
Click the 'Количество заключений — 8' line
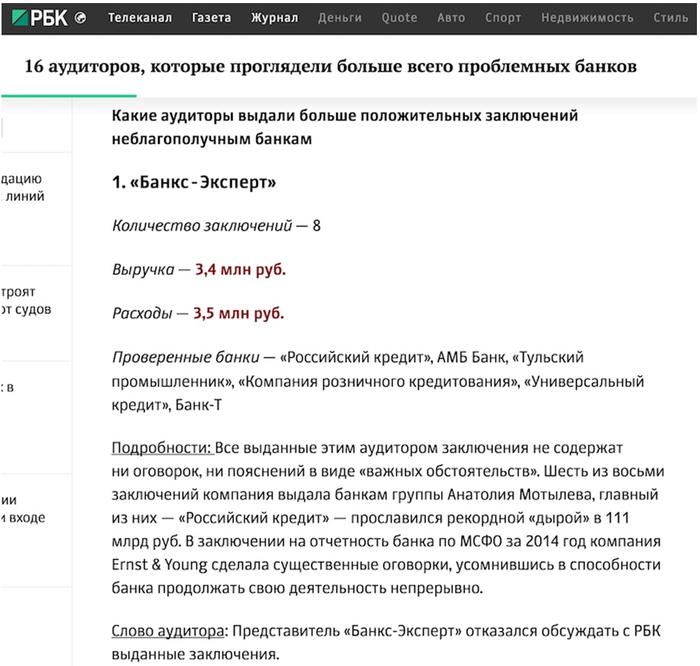[x=216, y=225]
